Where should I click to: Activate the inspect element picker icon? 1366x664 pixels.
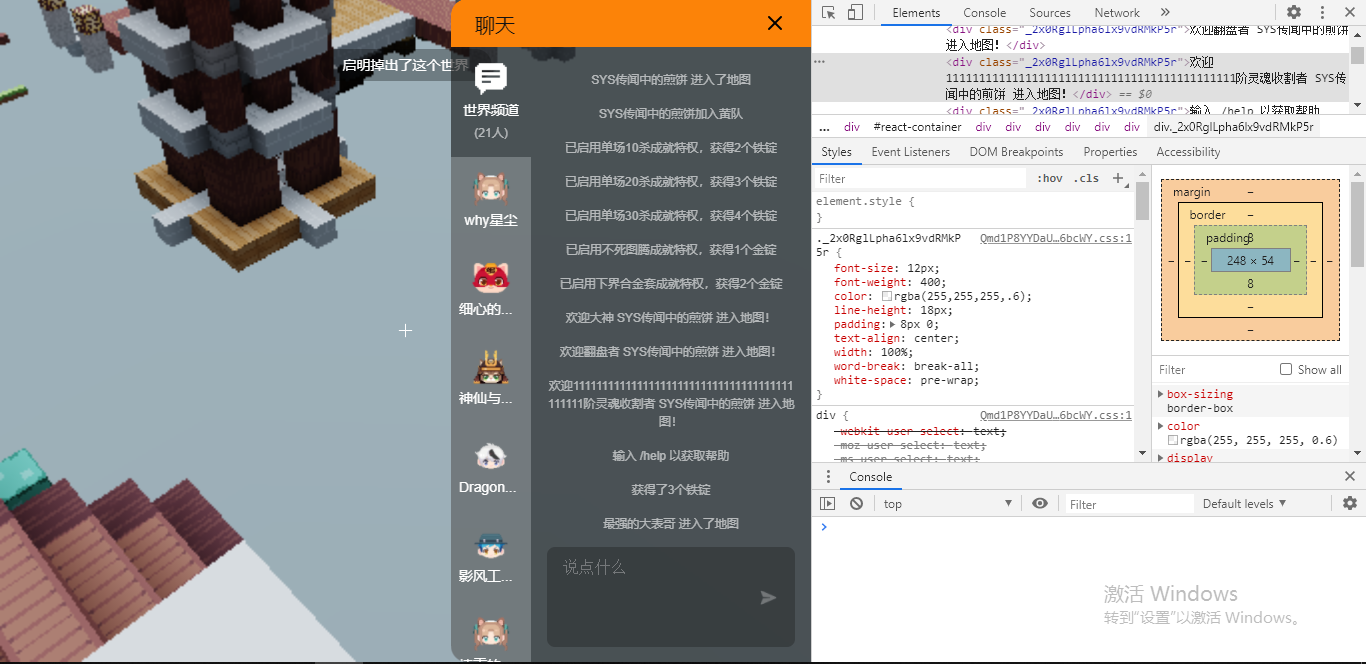click(x=829, y=12)
